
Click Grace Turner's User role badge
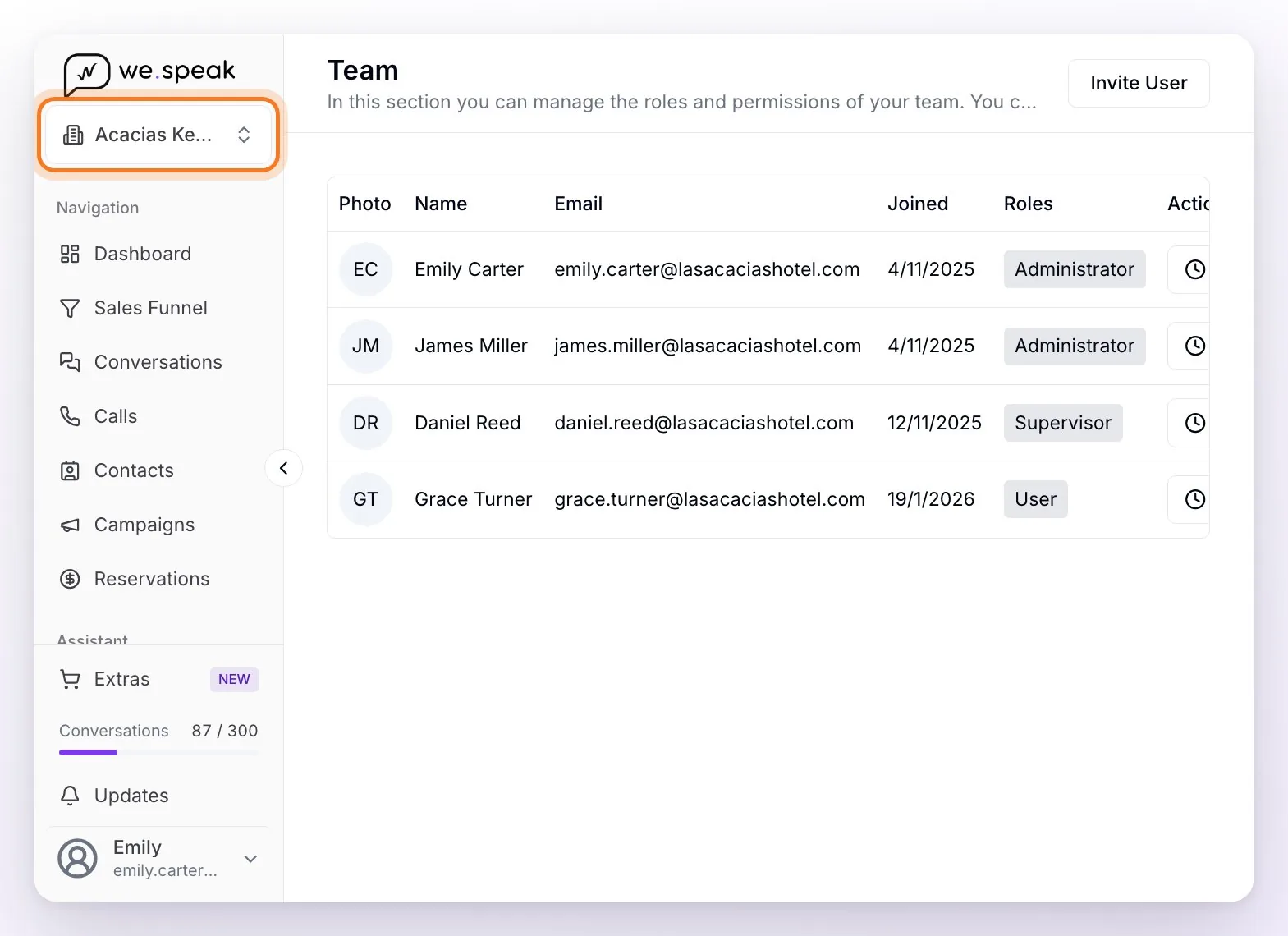pos(1036,499)
